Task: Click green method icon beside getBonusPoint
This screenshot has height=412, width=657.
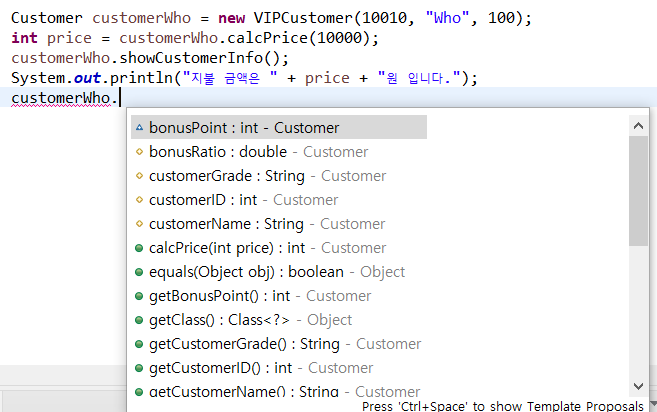Action: point(139,296)
